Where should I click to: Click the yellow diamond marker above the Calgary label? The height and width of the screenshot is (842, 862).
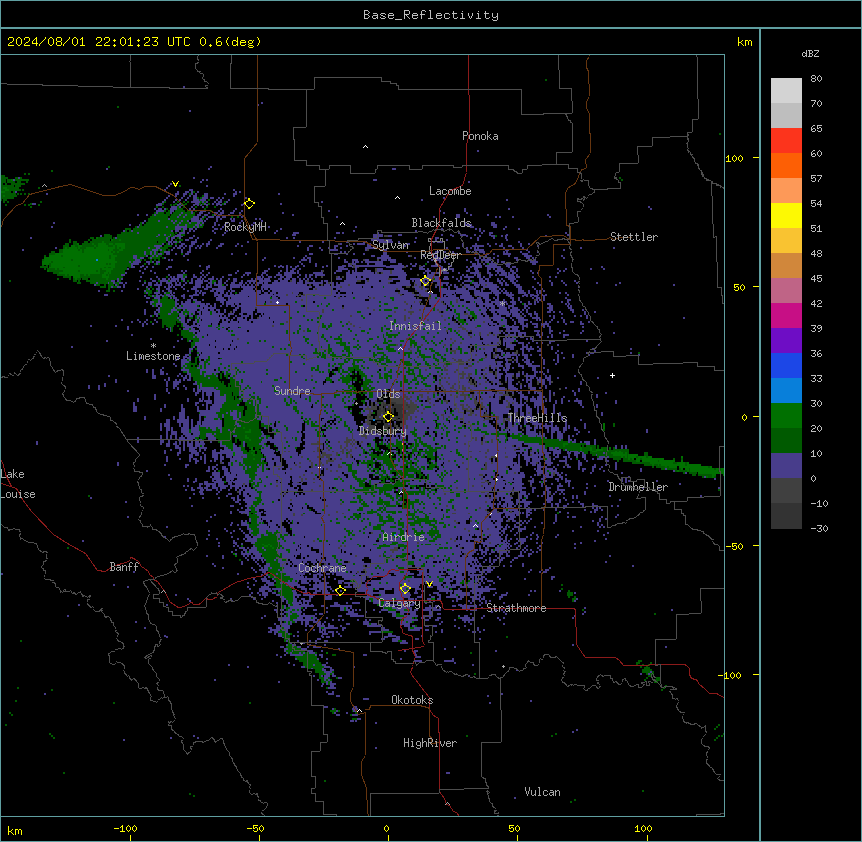405,589
